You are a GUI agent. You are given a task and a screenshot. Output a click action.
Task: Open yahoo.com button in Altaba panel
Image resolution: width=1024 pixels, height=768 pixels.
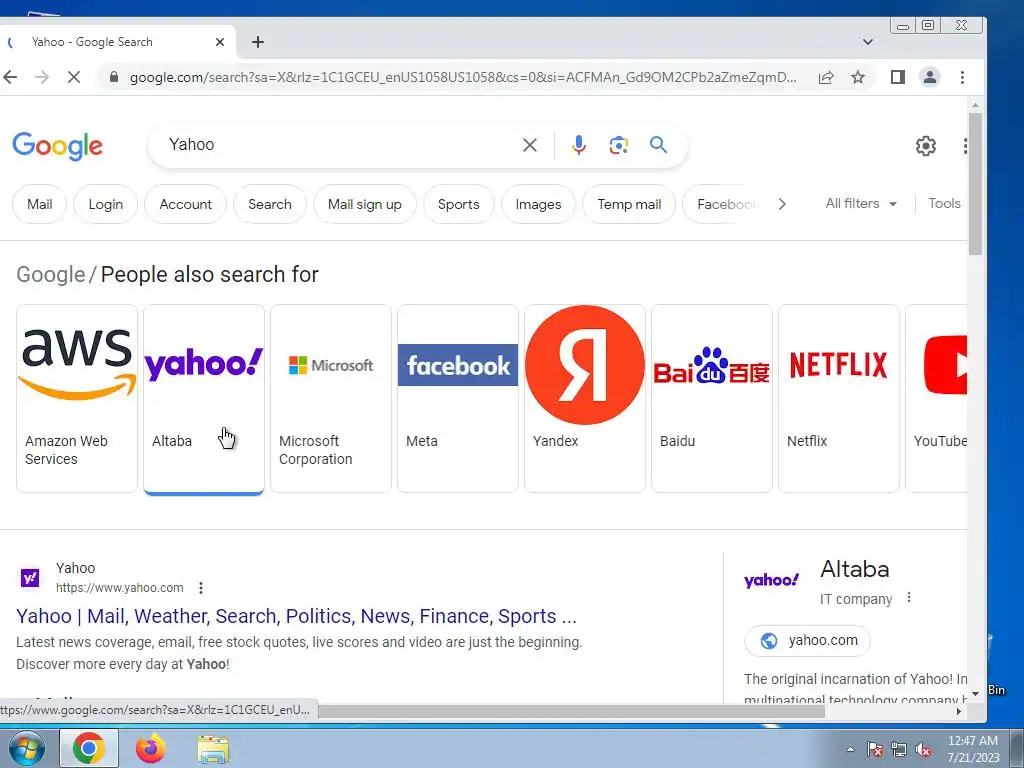pos(807,641)
